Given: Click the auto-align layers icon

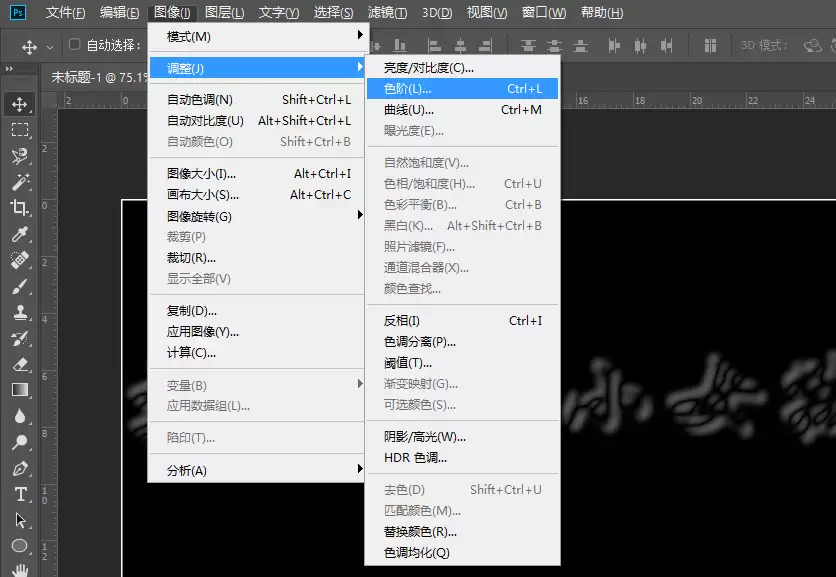Looking at the screenshot, I should [710, 46].
